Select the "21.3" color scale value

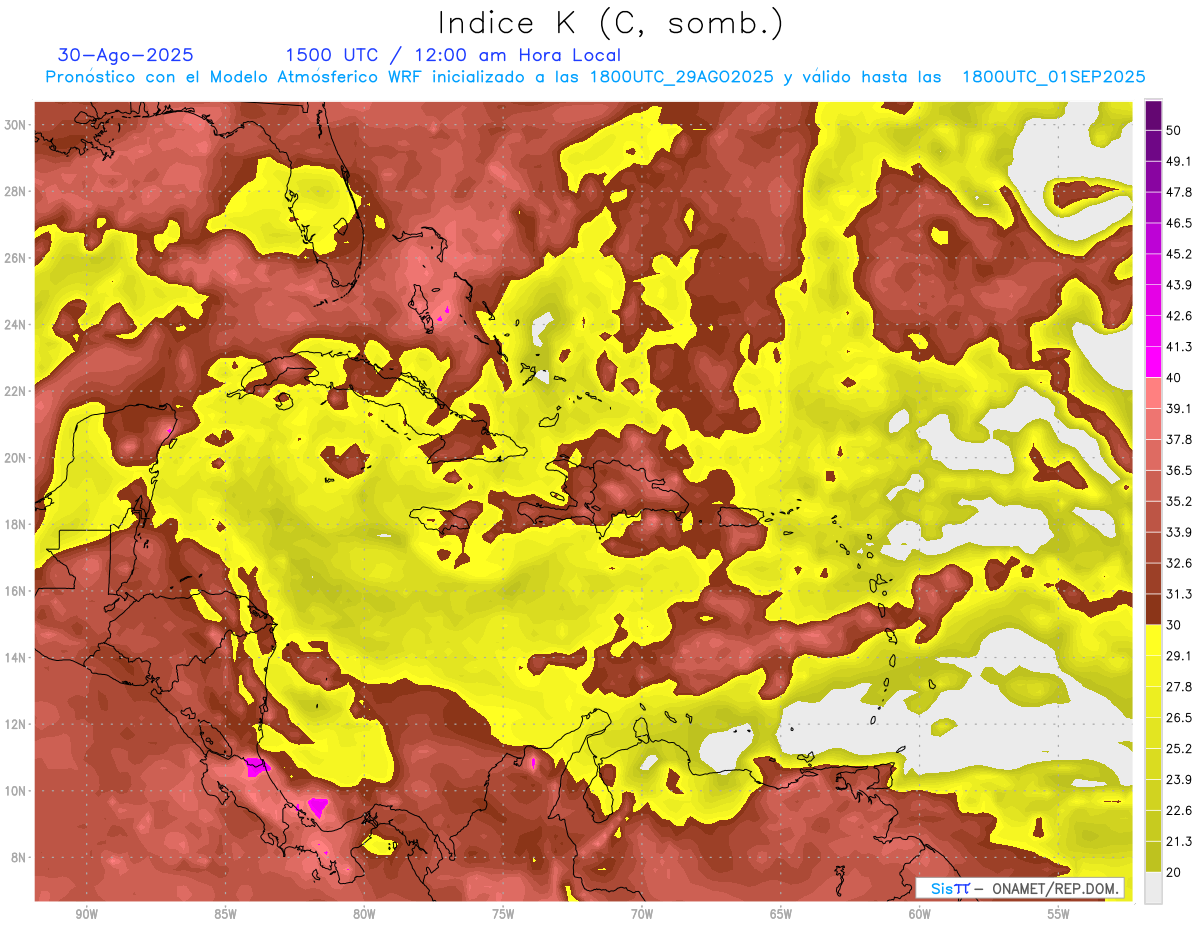click(1179, 842)
